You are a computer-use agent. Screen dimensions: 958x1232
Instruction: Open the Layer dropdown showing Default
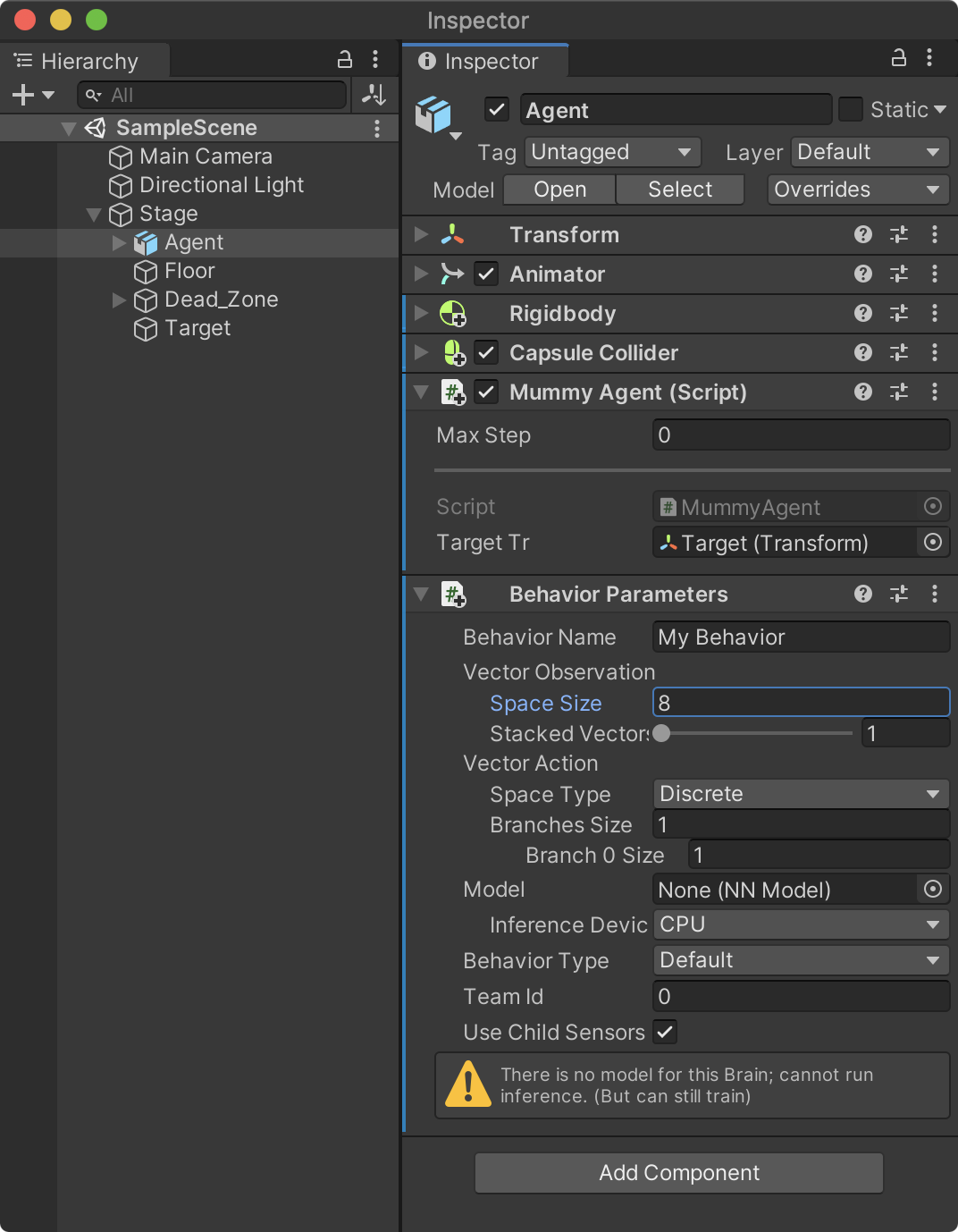(870, 152)
